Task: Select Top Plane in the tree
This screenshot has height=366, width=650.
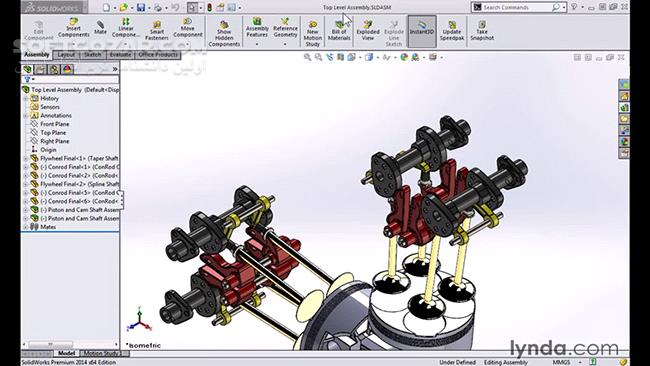Action: [53, 133]
